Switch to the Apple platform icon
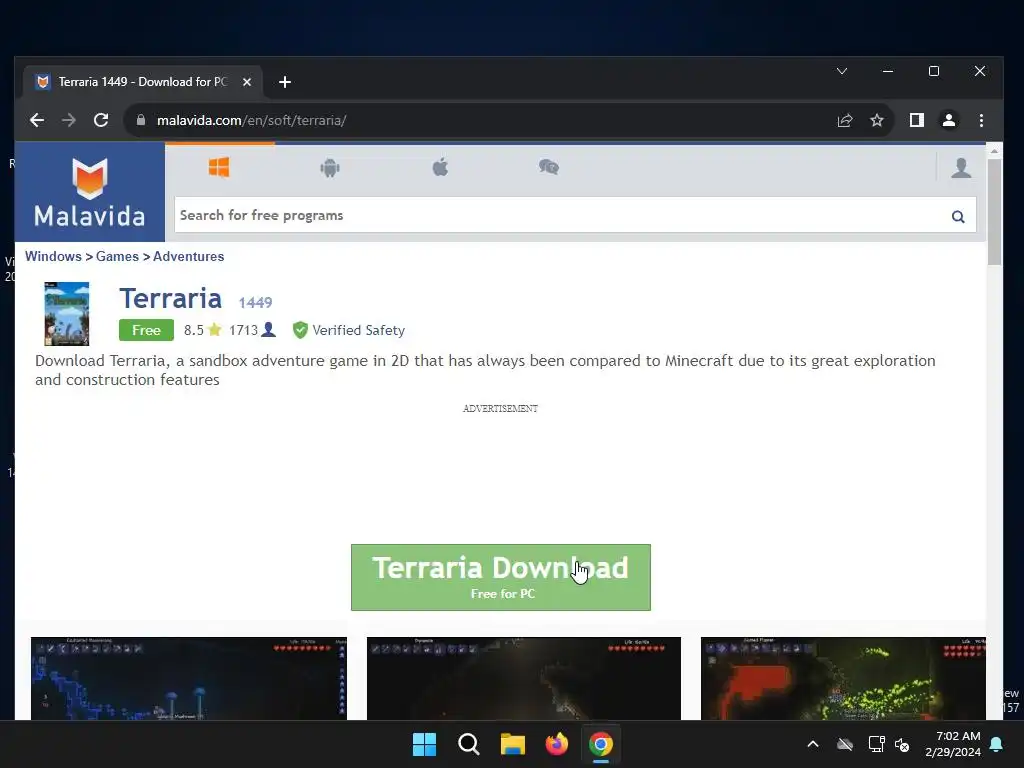This screenshot has height=768, width=1024. coord(441,167)
